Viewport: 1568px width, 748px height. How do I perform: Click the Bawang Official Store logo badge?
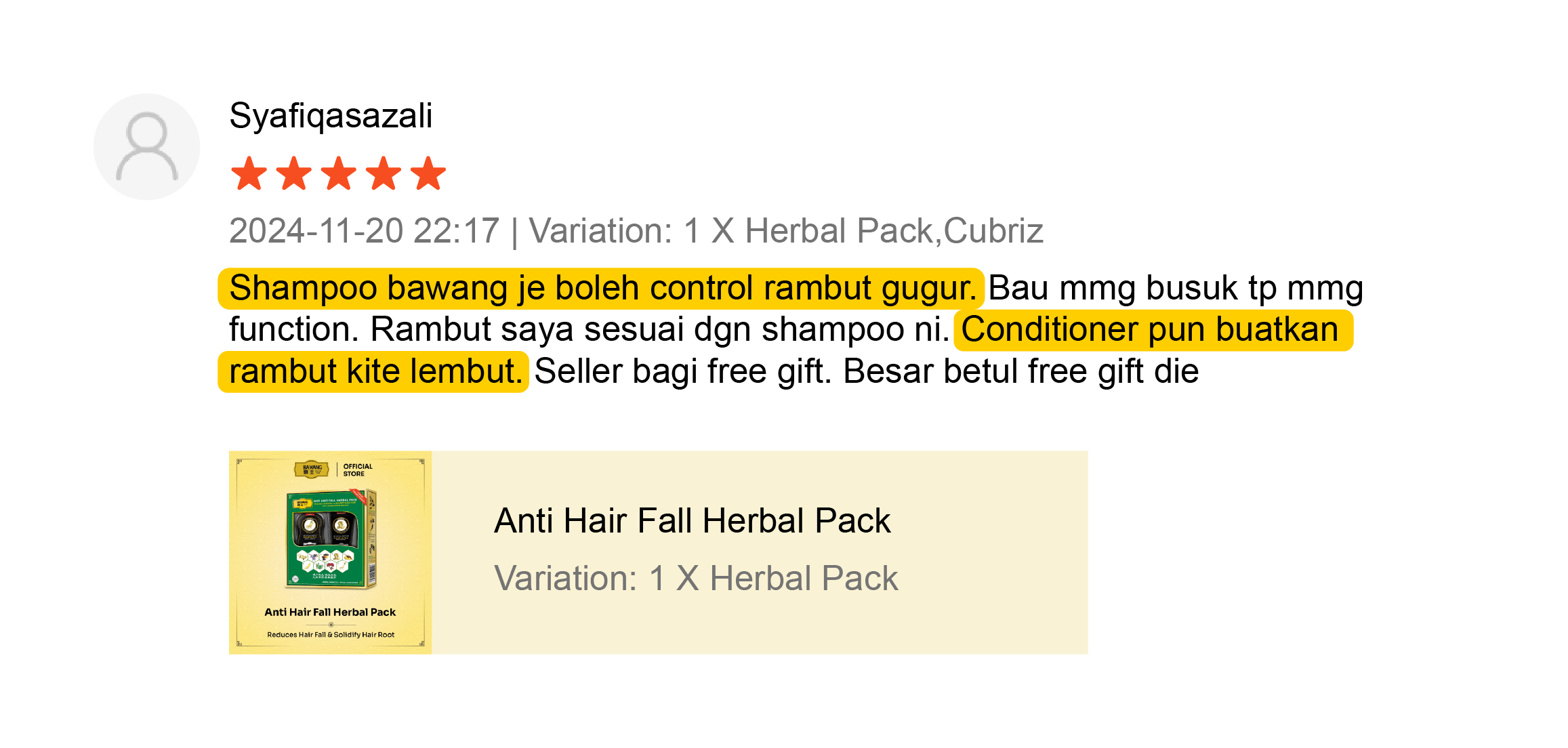(333, 470)
